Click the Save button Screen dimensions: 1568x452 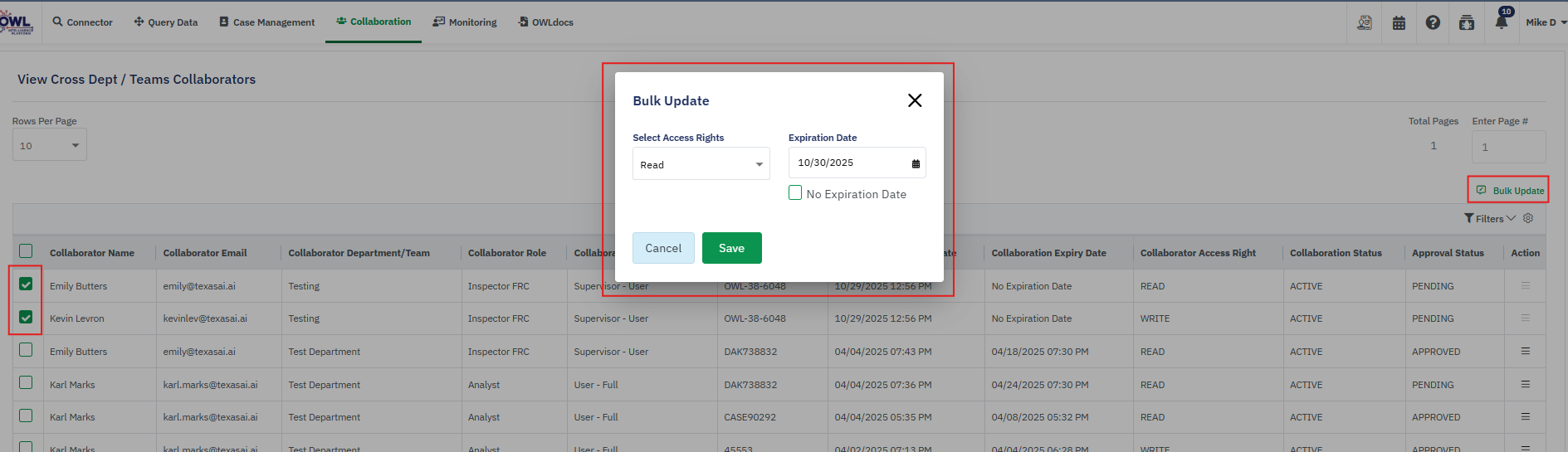tap(731, 248)
